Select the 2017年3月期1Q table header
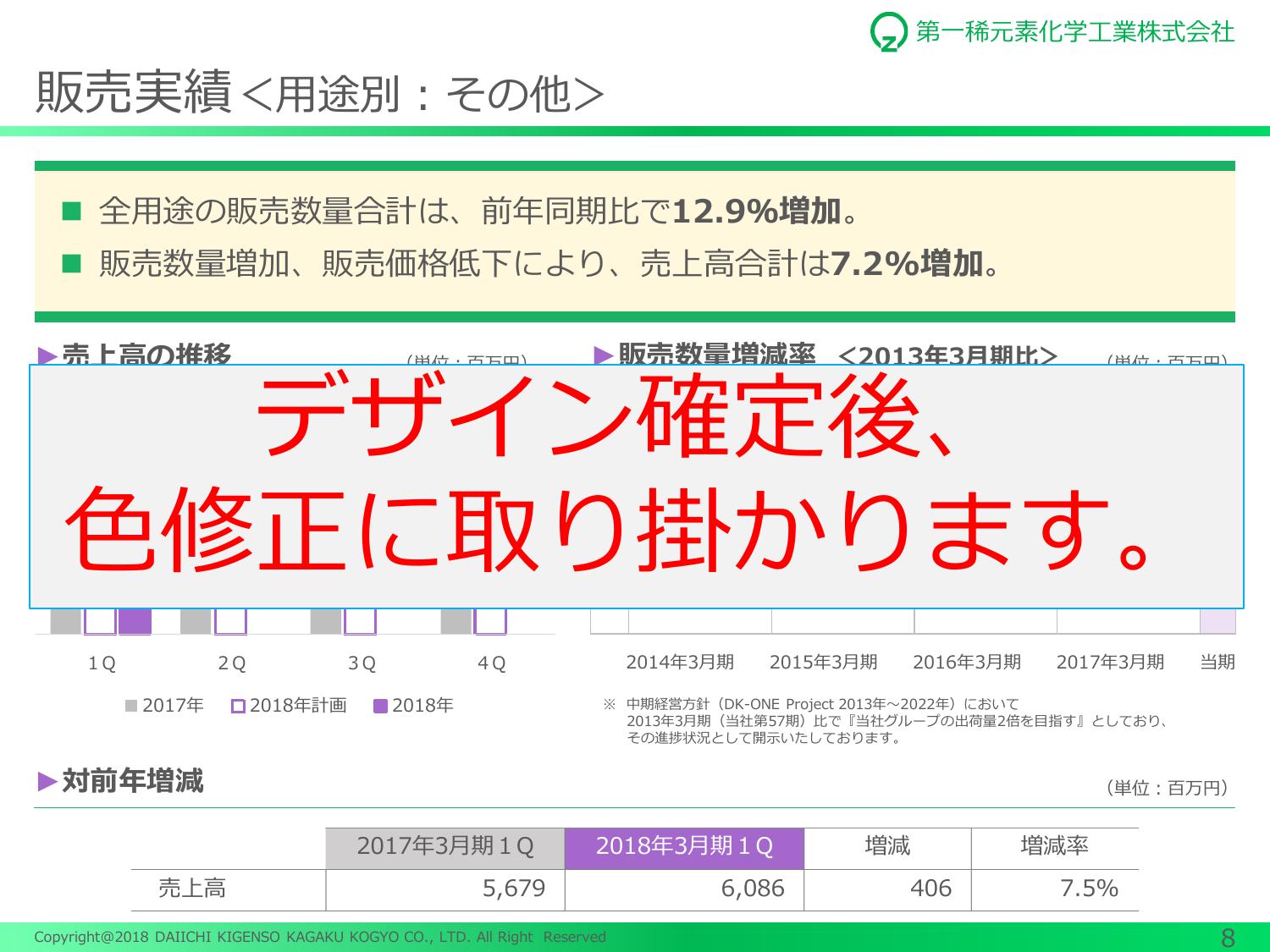The height and width of the screenshot is (952, 1270). (445, 847)
